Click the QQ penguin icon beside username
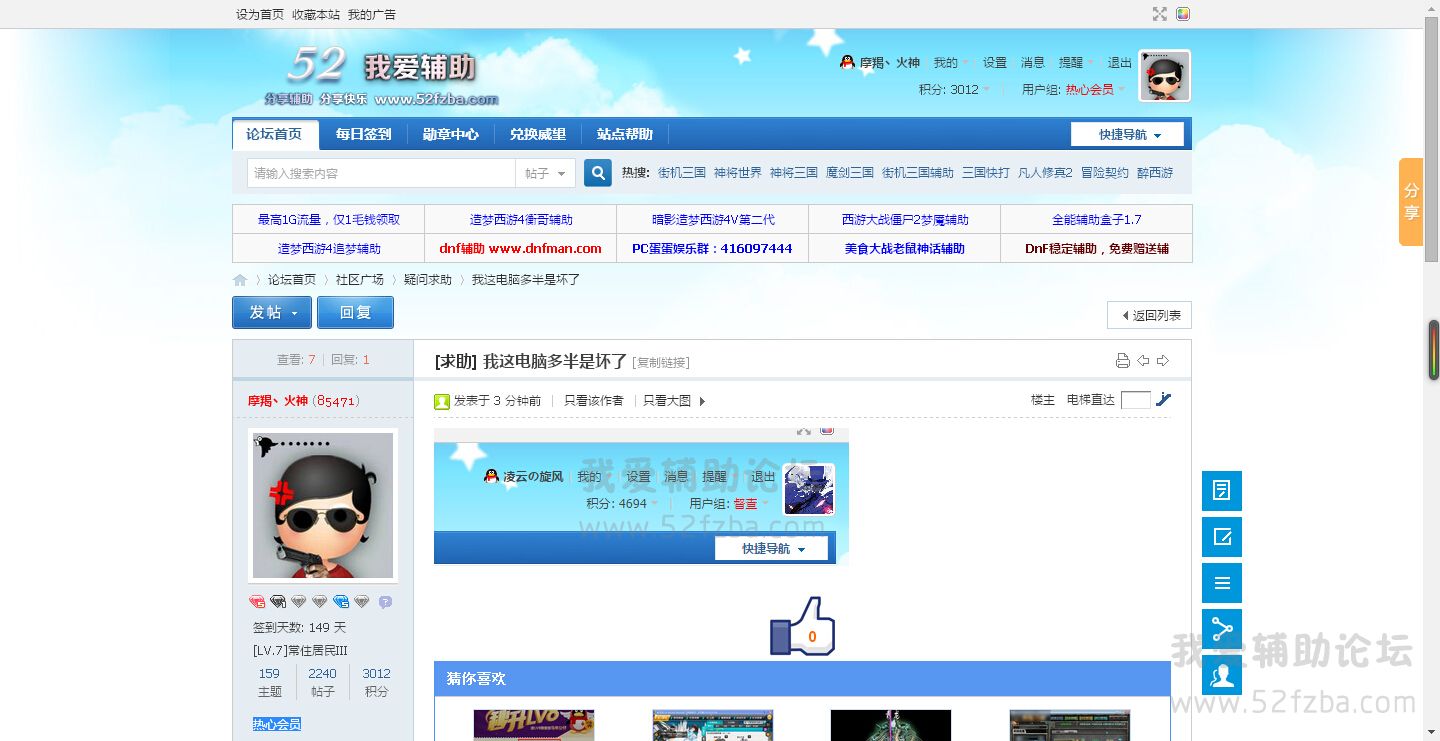The width and height of the screenshot is (1440, 741). tap(847, 62)
